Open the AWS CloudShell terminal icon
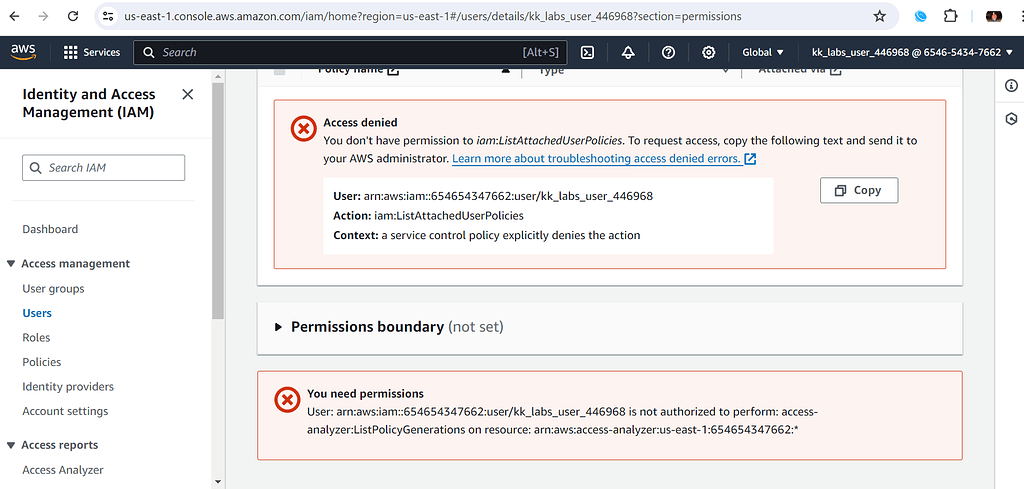Viewport: 1024px width, 489px height. pyautogui.click(x=588, y=52)
